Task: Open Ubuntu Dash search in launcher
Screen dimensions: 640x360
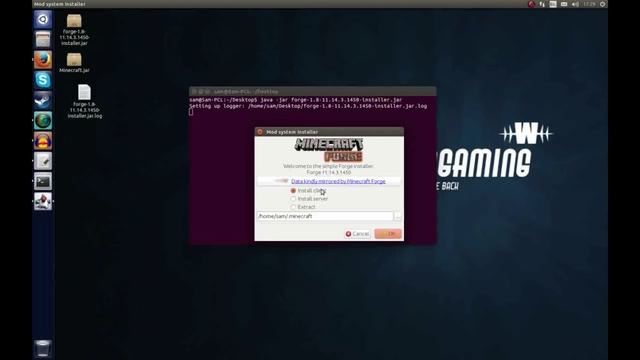Action: click(x=43, y=19)
